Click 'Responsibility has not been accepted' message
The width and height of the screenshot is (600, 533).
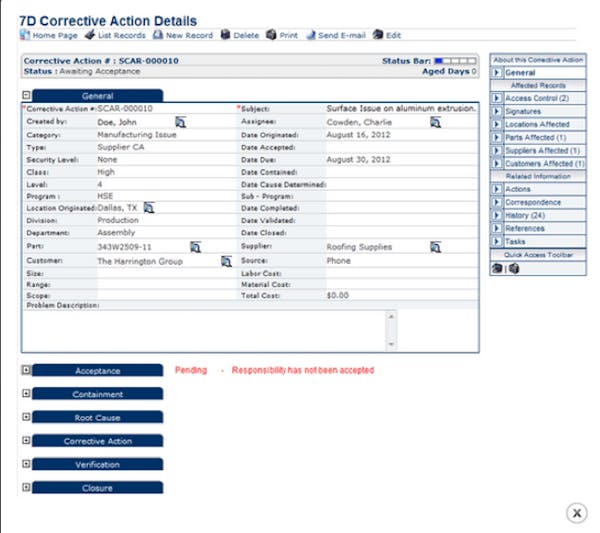tap(303, 370)
